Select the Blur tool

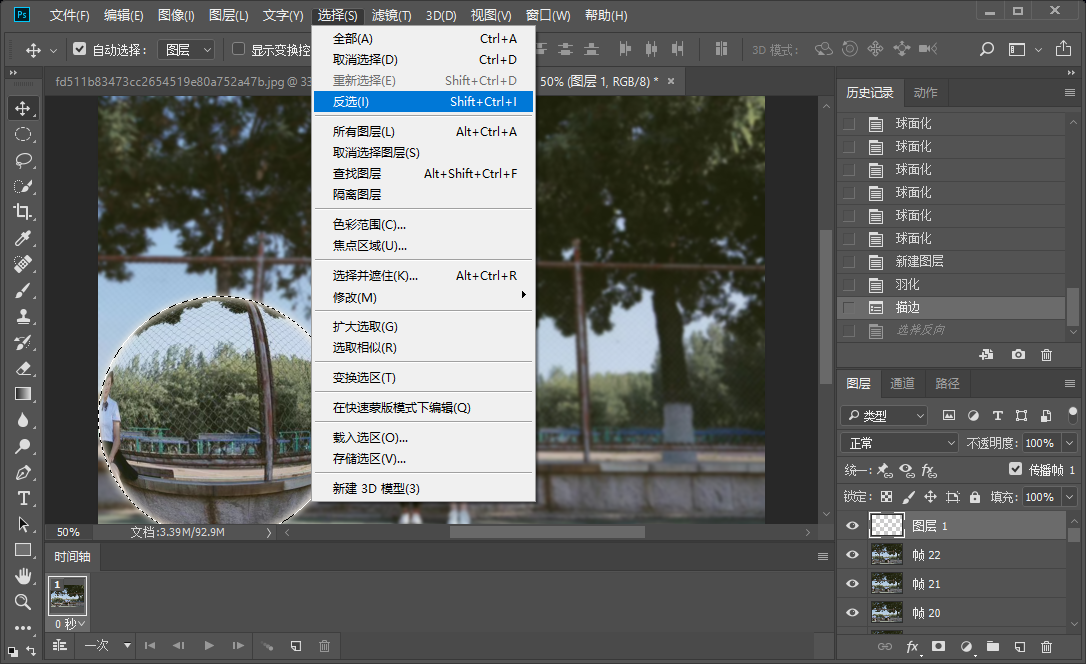click(23, 420)
